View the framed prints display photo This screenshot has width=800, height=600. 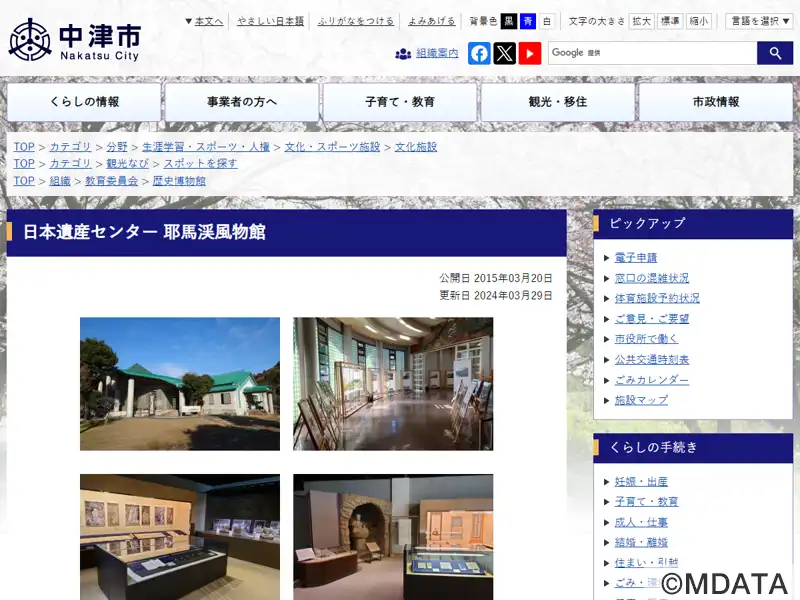click(180, 537)
